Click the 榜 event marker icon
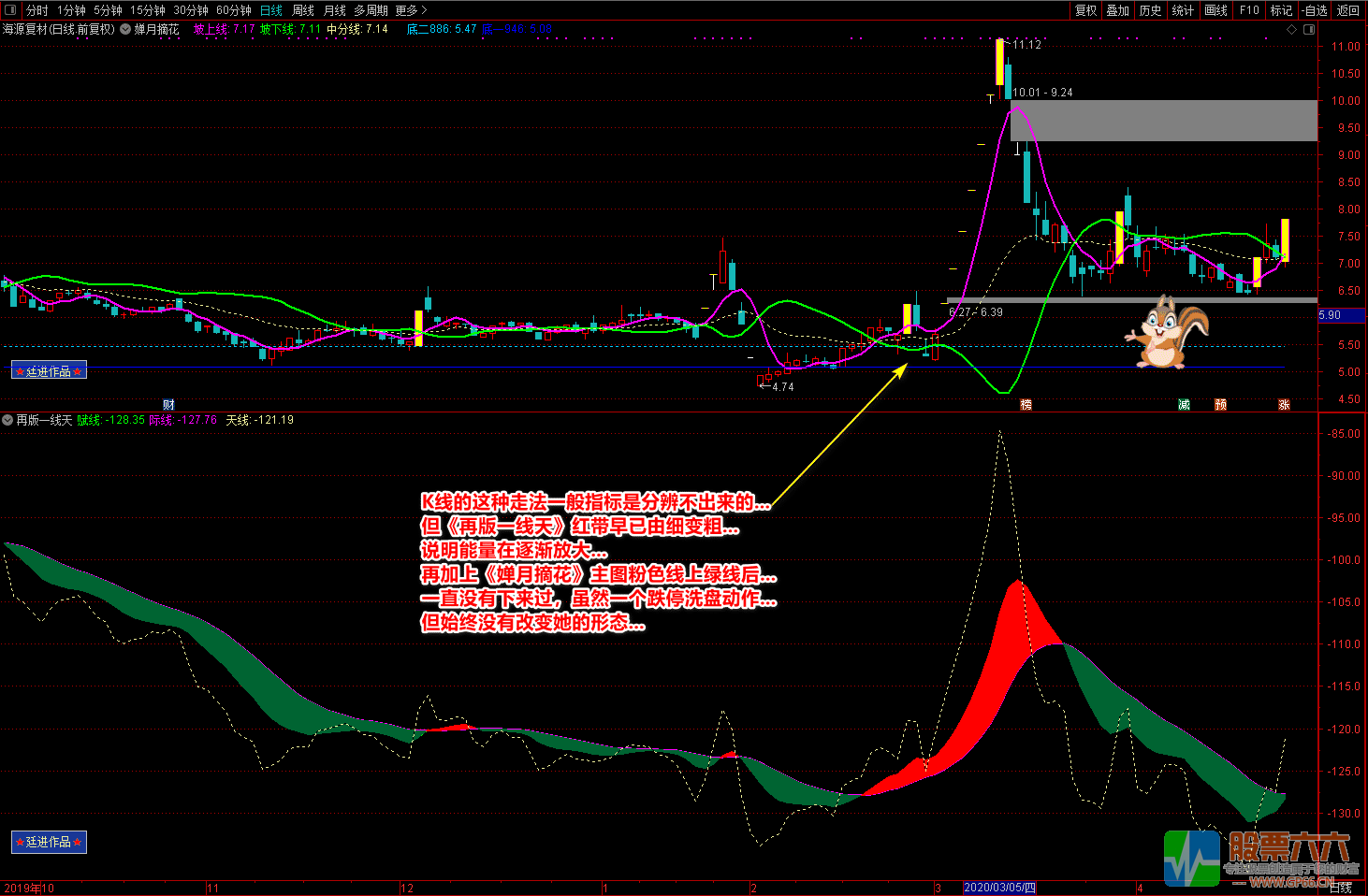The height and width of the screenshot is (896, 1368). coord(1026,405)
